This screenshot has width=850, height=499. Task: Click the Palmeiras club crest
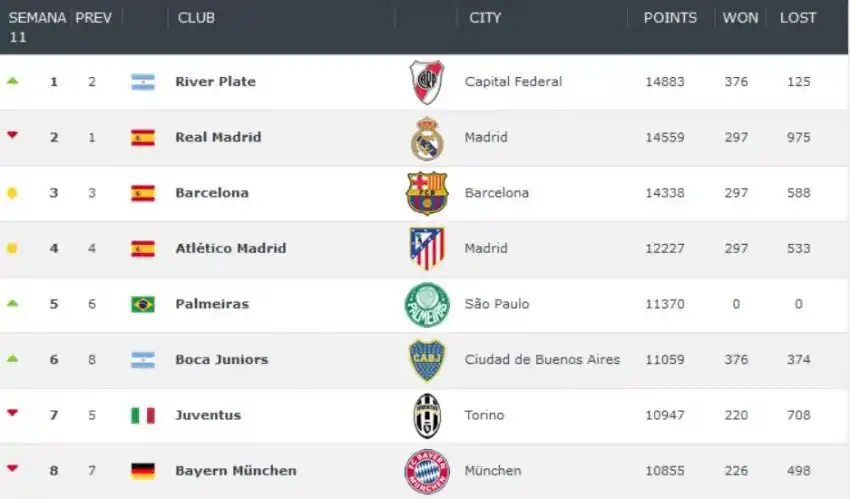427,305
